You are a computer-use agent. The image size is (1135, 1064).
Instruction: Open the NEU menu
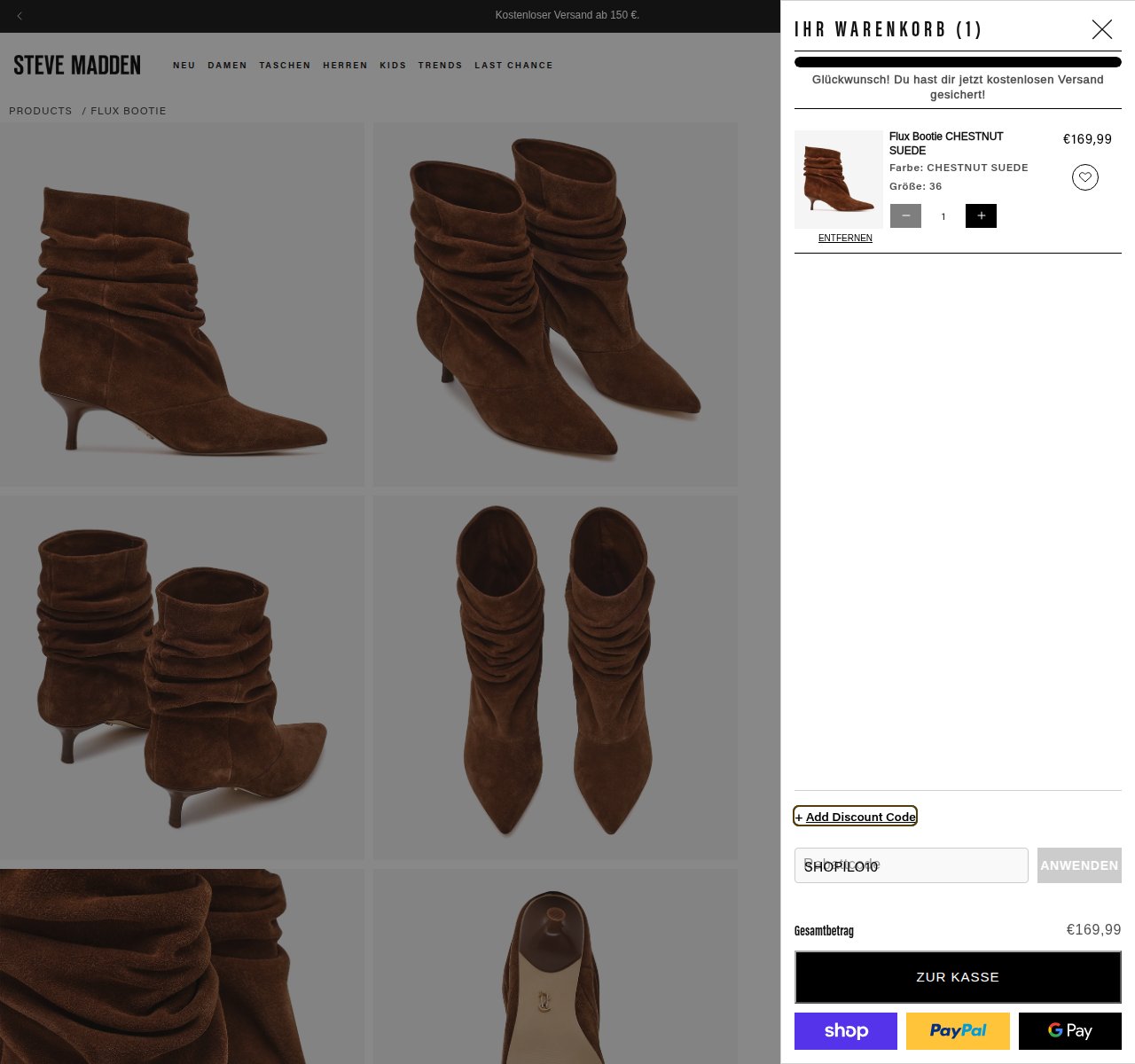pos(184,66)
